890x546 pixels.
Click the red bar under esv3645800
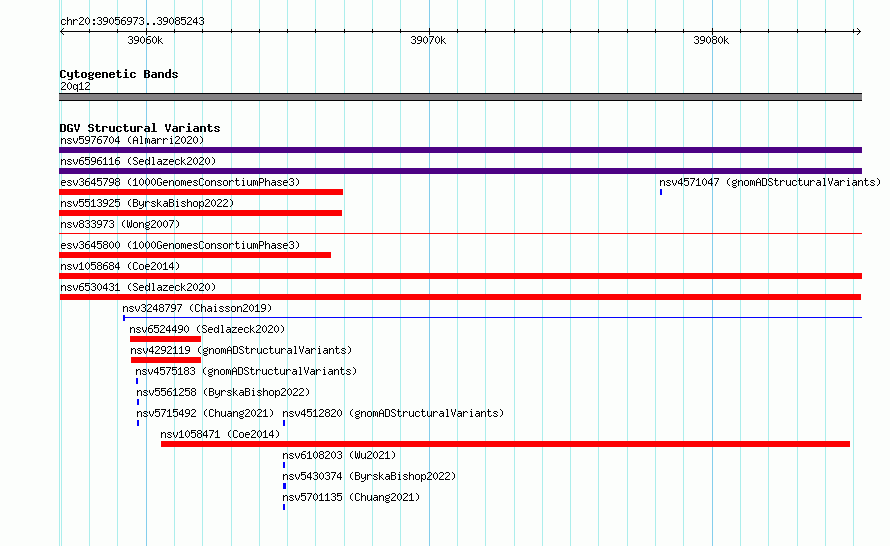[195, 255]
